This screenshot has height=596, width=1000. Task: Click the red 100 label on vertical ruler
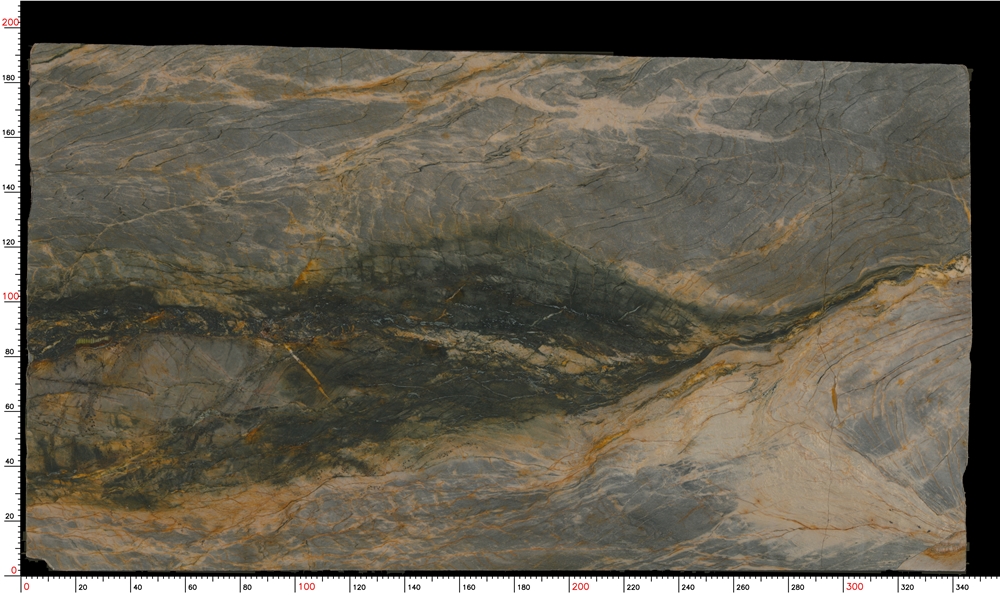[x=8, y=296]
